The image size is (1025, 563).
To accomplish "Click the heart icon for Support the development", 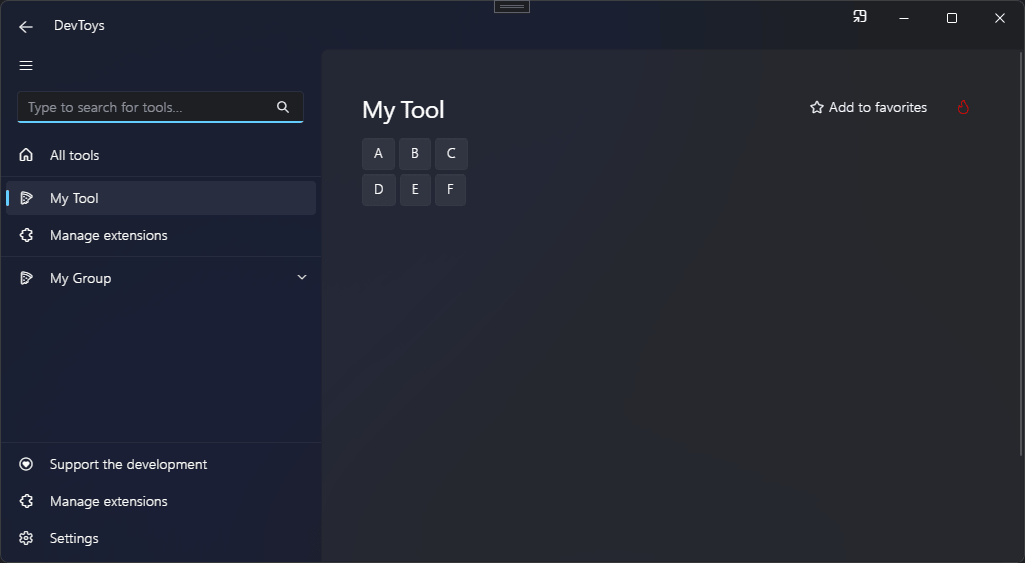I will click(x=27, y=464).
